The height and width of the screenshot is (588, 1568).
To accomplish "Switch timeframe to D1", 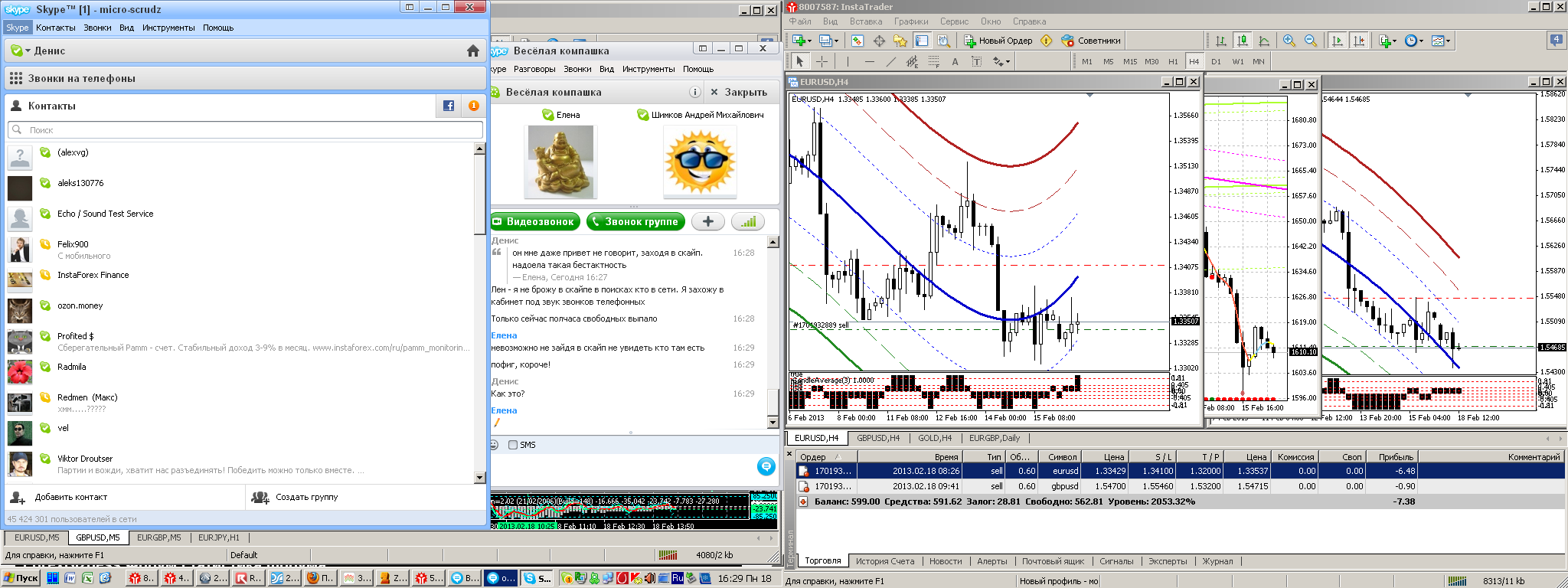I will 1216,61.
